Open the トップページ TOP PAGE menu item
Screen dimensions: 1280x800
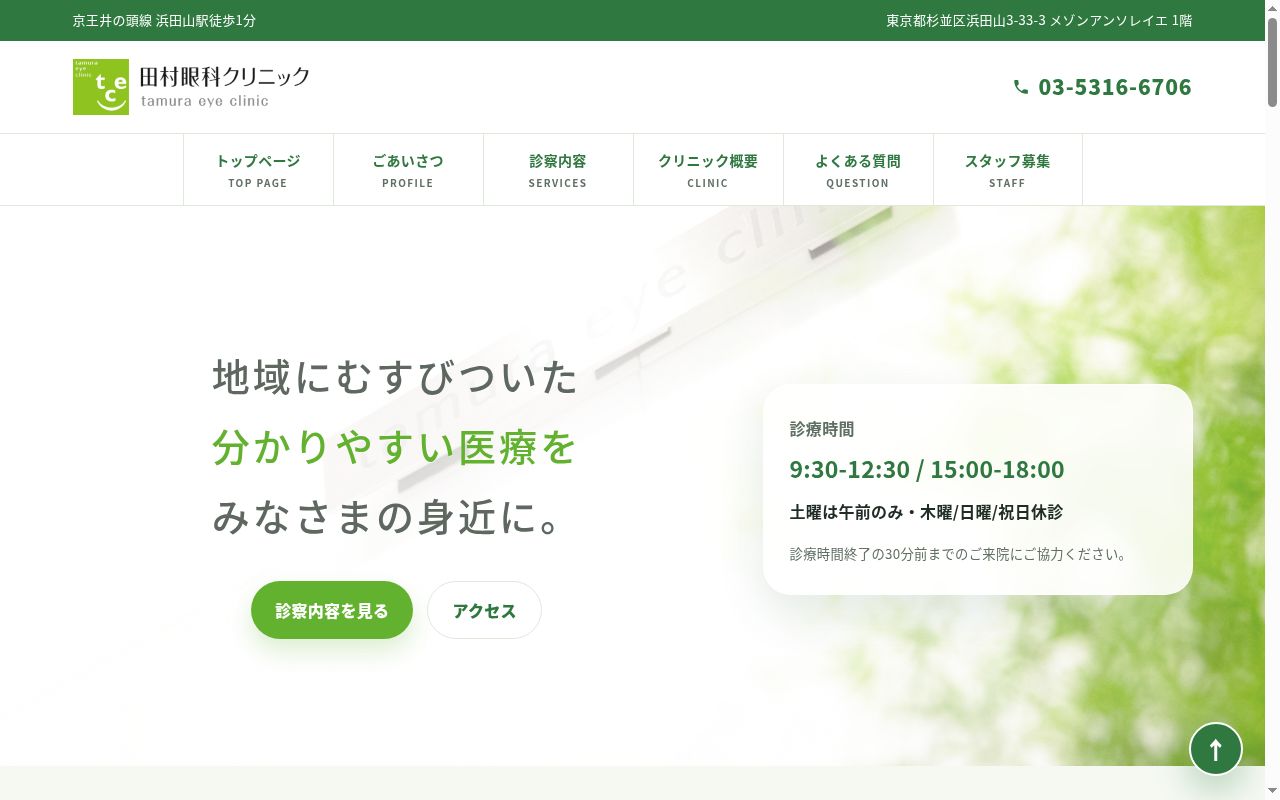pyautogui.click(x=258, y=170)
